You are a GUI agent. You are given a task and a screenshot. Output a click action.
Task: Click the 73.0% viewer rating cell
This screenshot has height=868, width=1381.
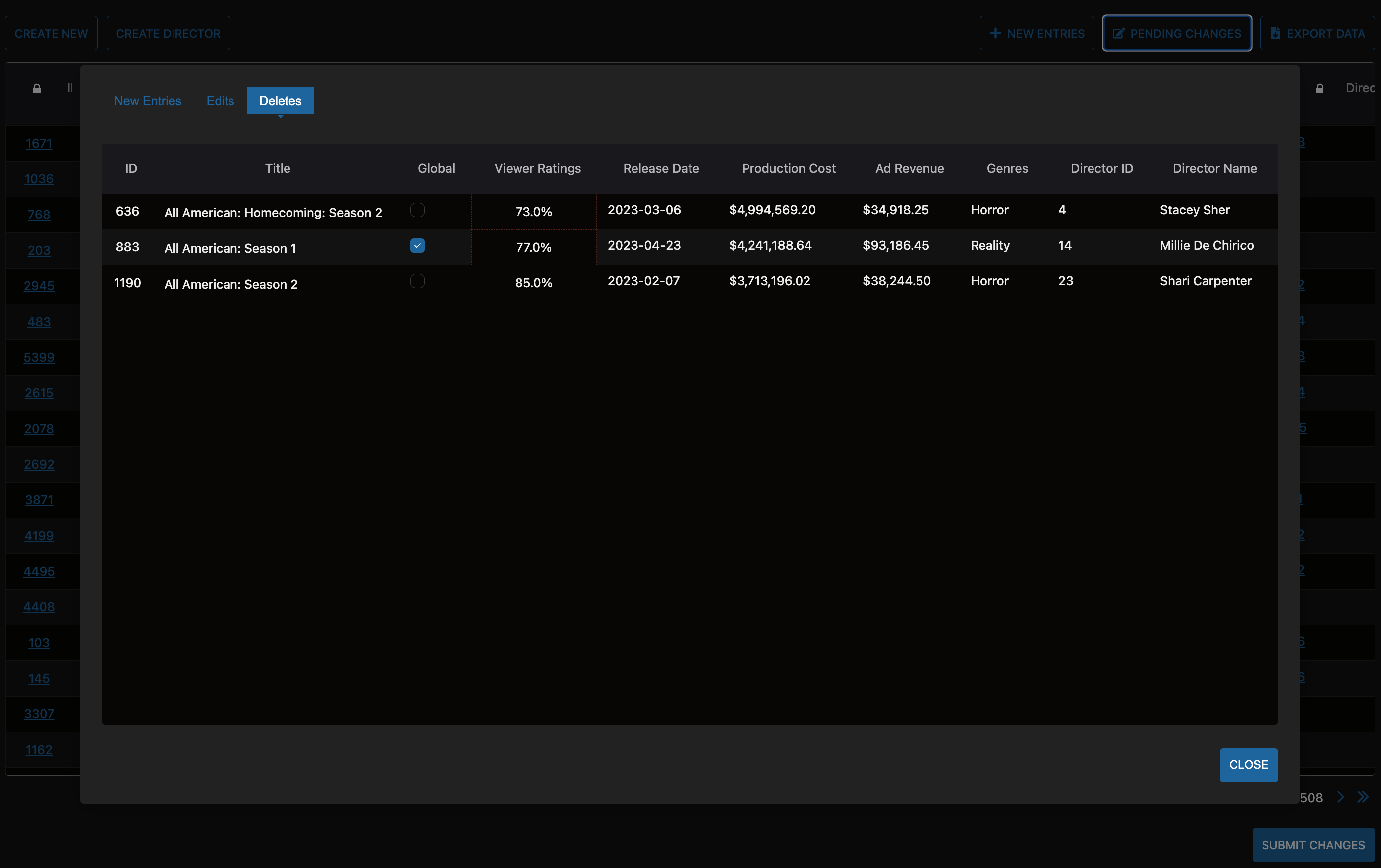coord(533,212)
